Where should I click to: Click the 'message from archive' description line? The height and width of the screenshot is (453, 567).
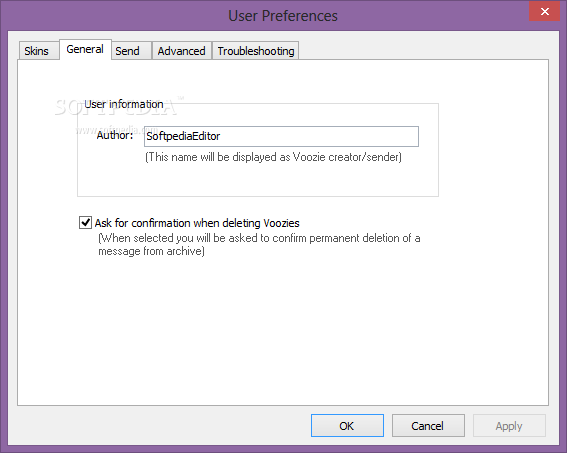pos(152,251)
